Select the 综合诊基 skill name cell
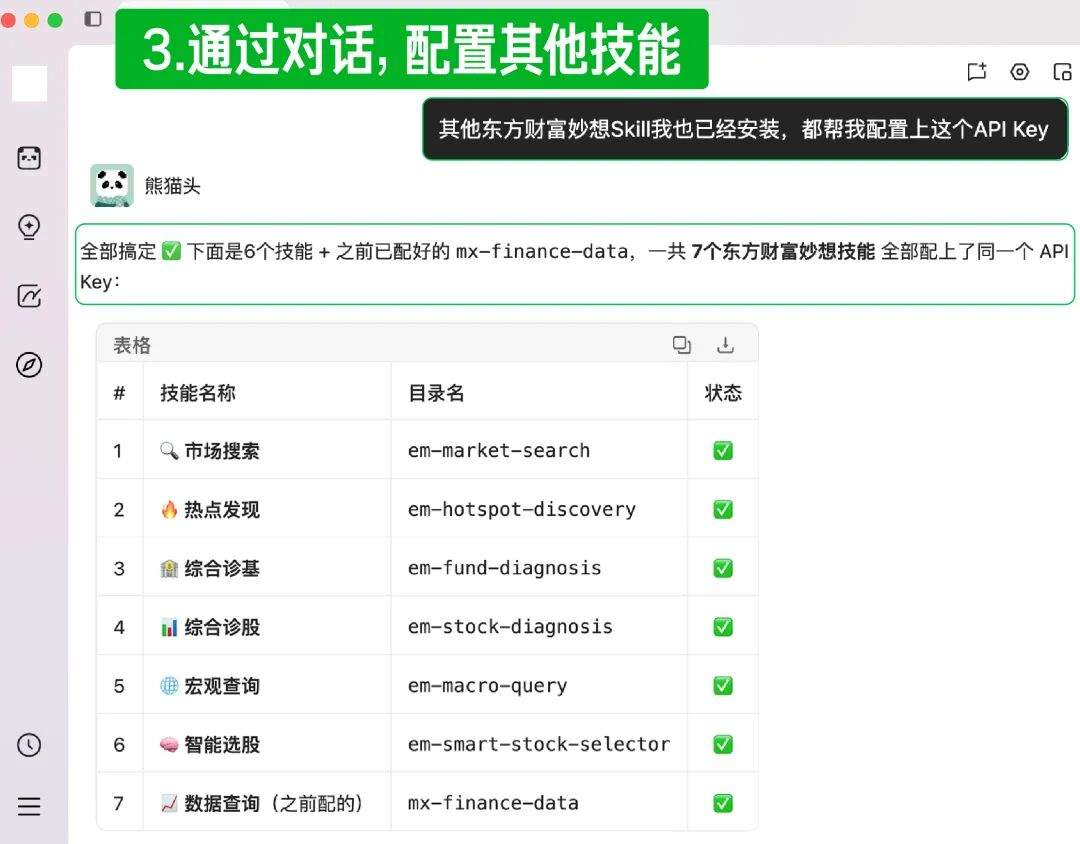 click(x=267, y=568)
